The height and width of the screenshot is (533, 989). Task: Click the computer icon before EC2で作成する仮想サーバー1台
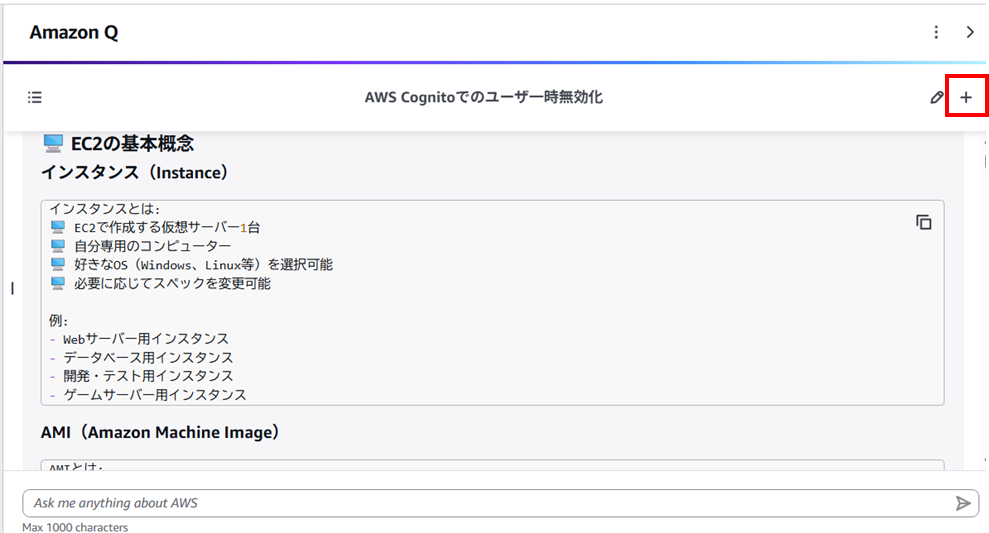(x=57, y=227)
